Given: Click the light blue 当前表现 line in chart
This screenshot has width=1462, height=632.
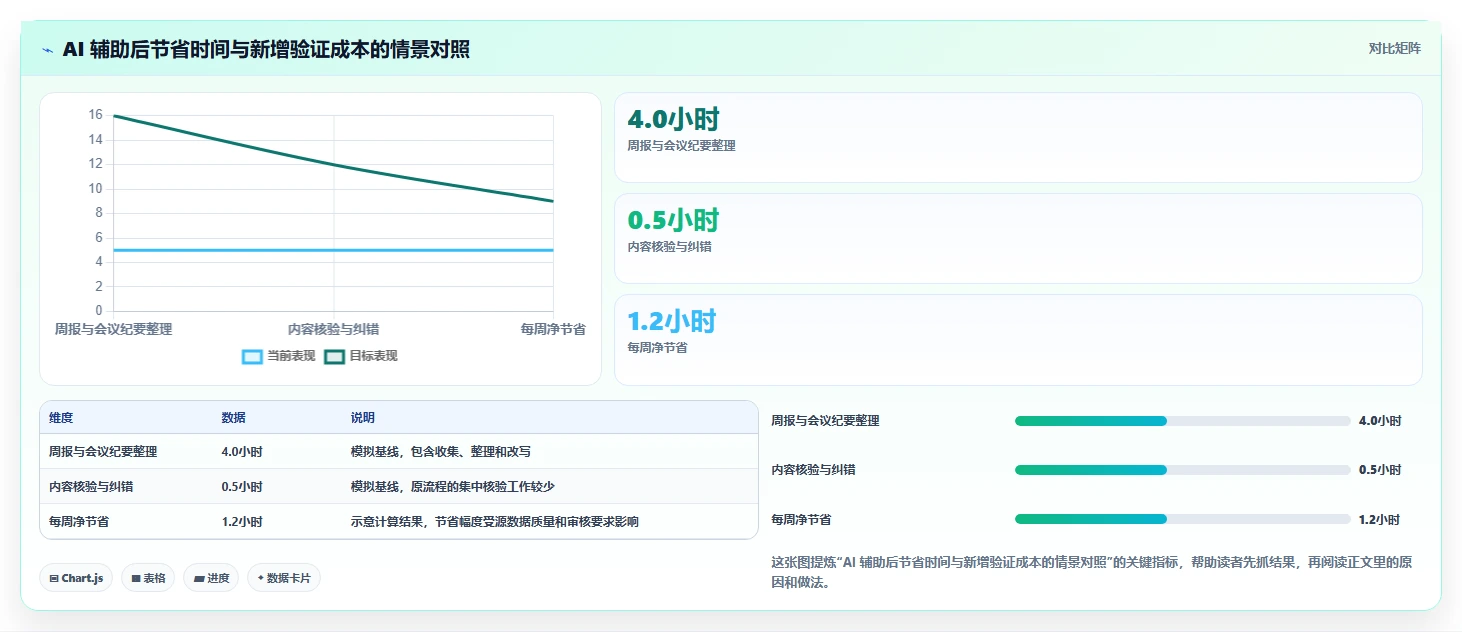Looking at the screenshot, I should (x=333, y=250).
